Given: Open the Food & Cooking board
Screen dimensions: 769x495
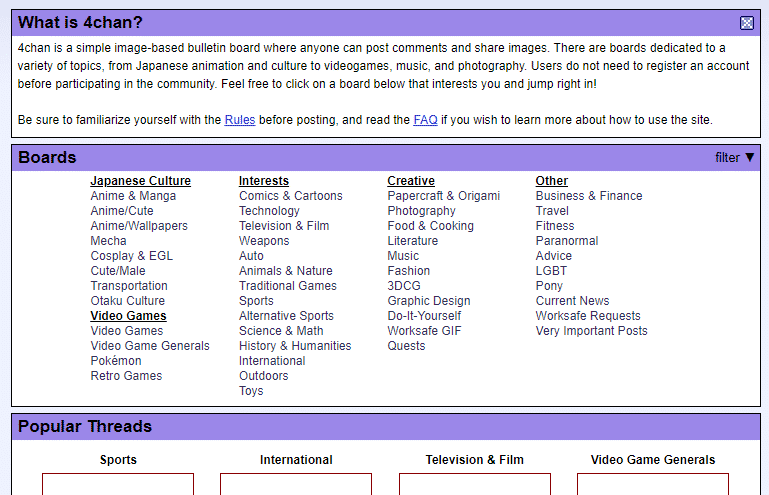Looking at the screenshot, I should (430, 226).
